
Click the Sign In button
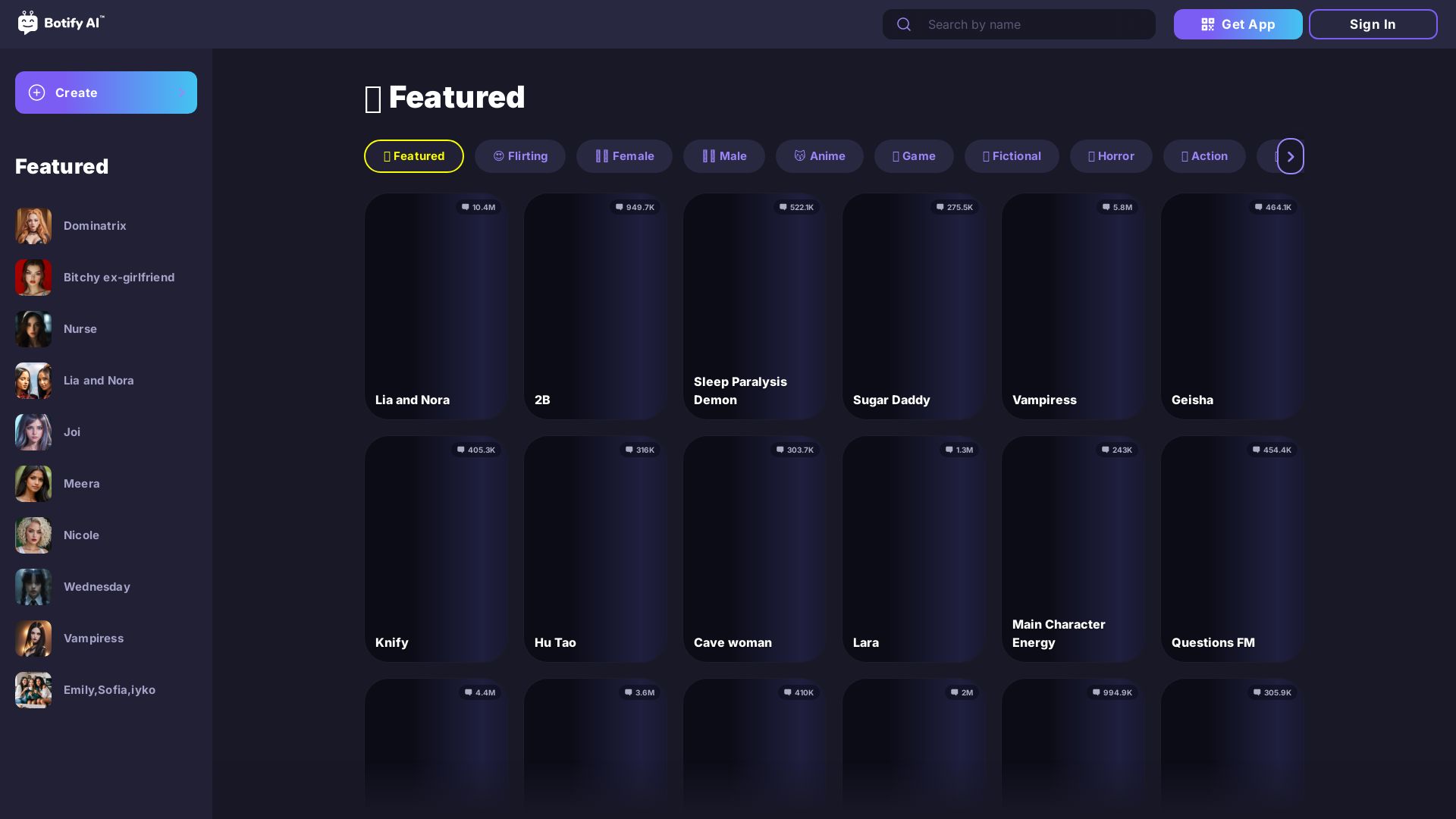pos(1373,24)
